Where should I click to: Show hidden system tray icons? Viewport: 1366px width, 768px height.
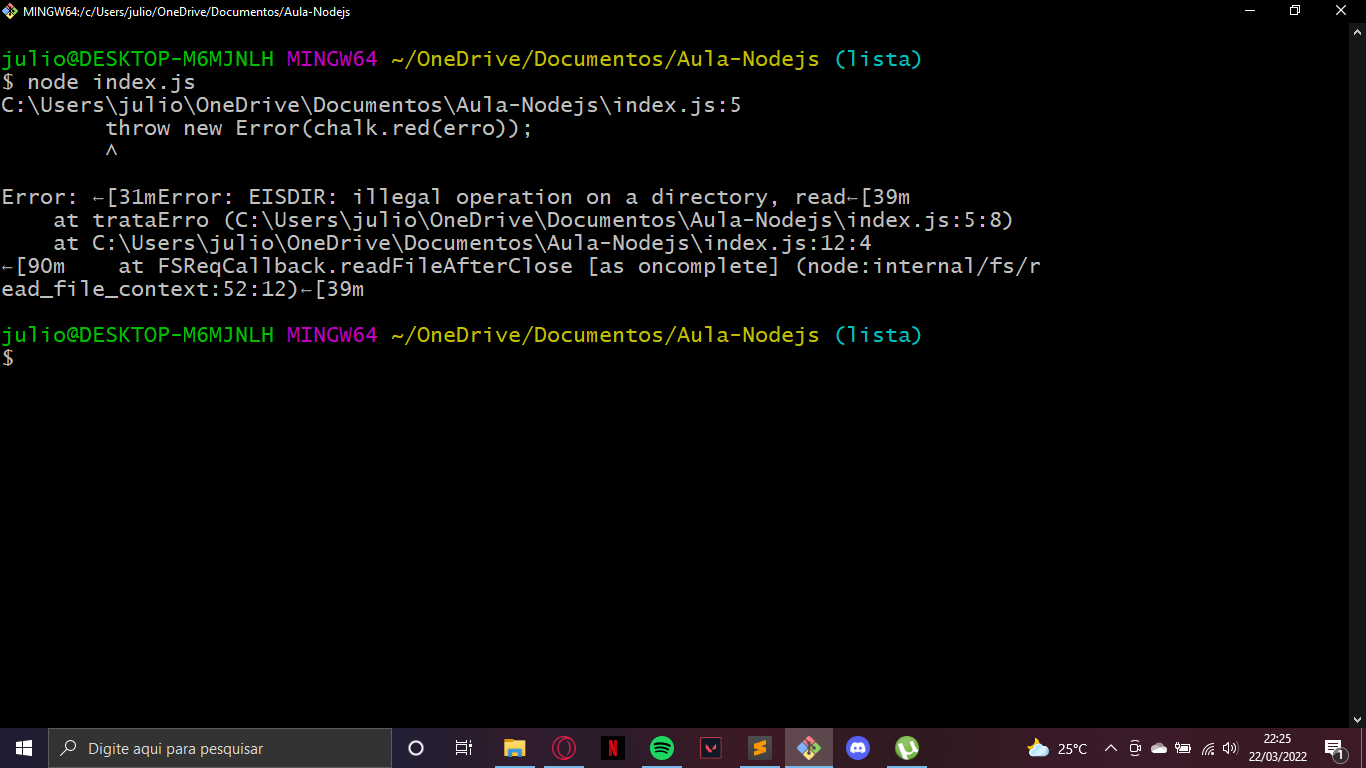click(x=1111, y=748)
